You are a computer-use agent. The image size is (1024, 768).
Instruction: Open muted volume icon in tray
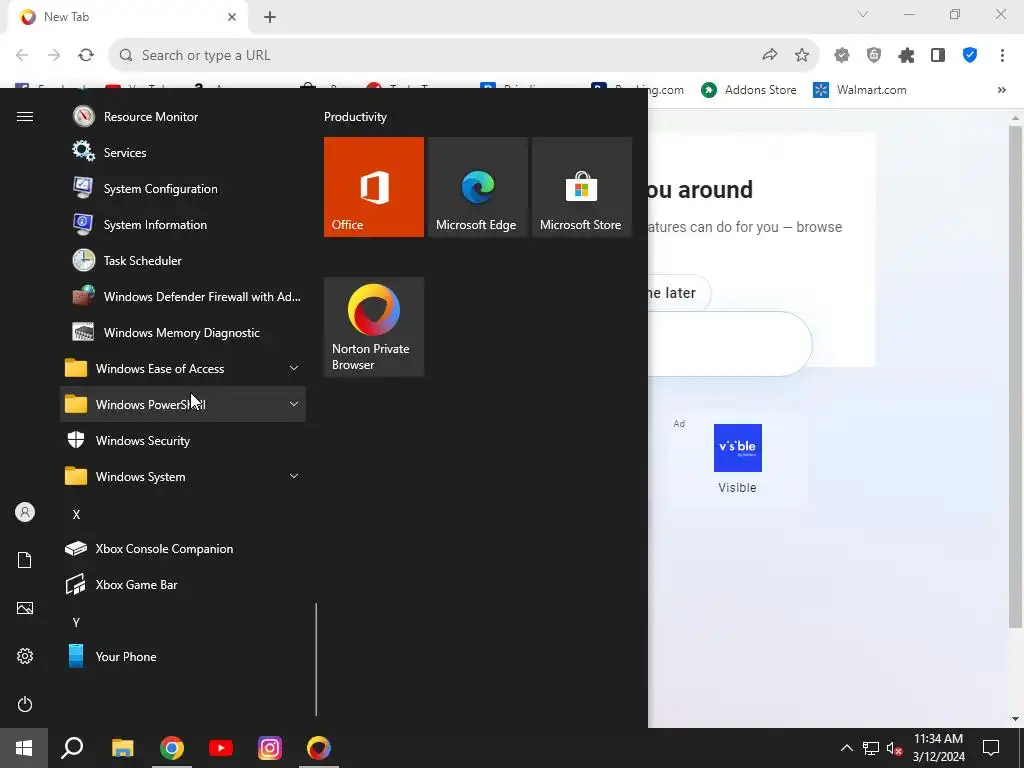point(894,748)
